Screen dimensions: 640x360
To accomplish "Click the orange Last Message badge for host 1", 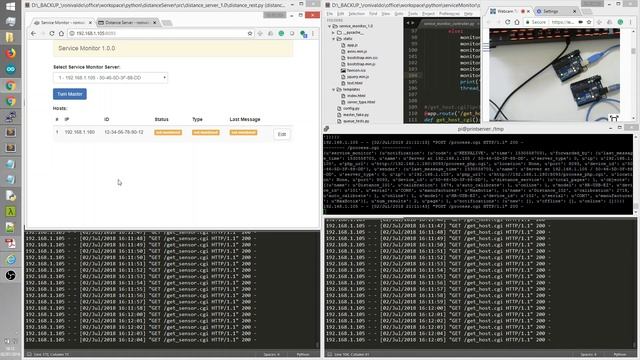I will tap(243, 132).
